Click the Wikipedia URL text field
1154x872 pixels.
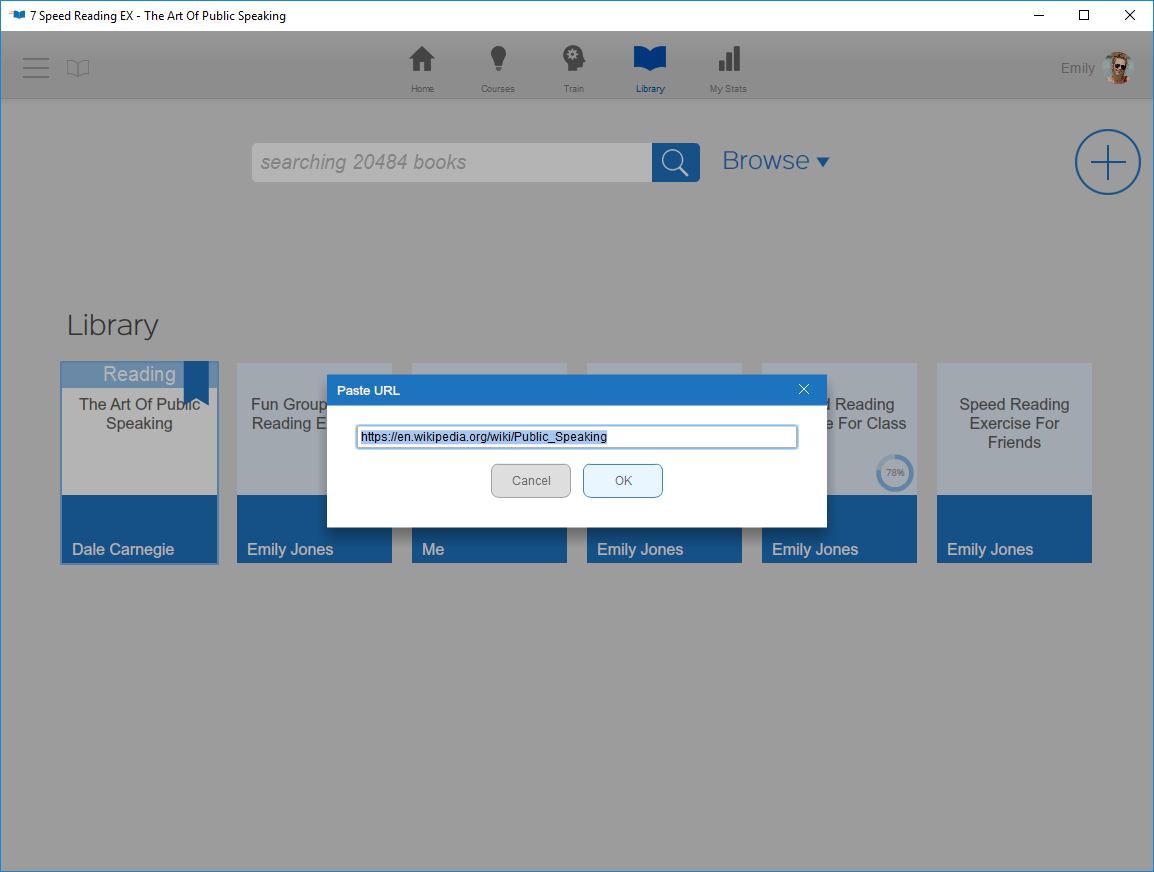click(x=576, y=436)
